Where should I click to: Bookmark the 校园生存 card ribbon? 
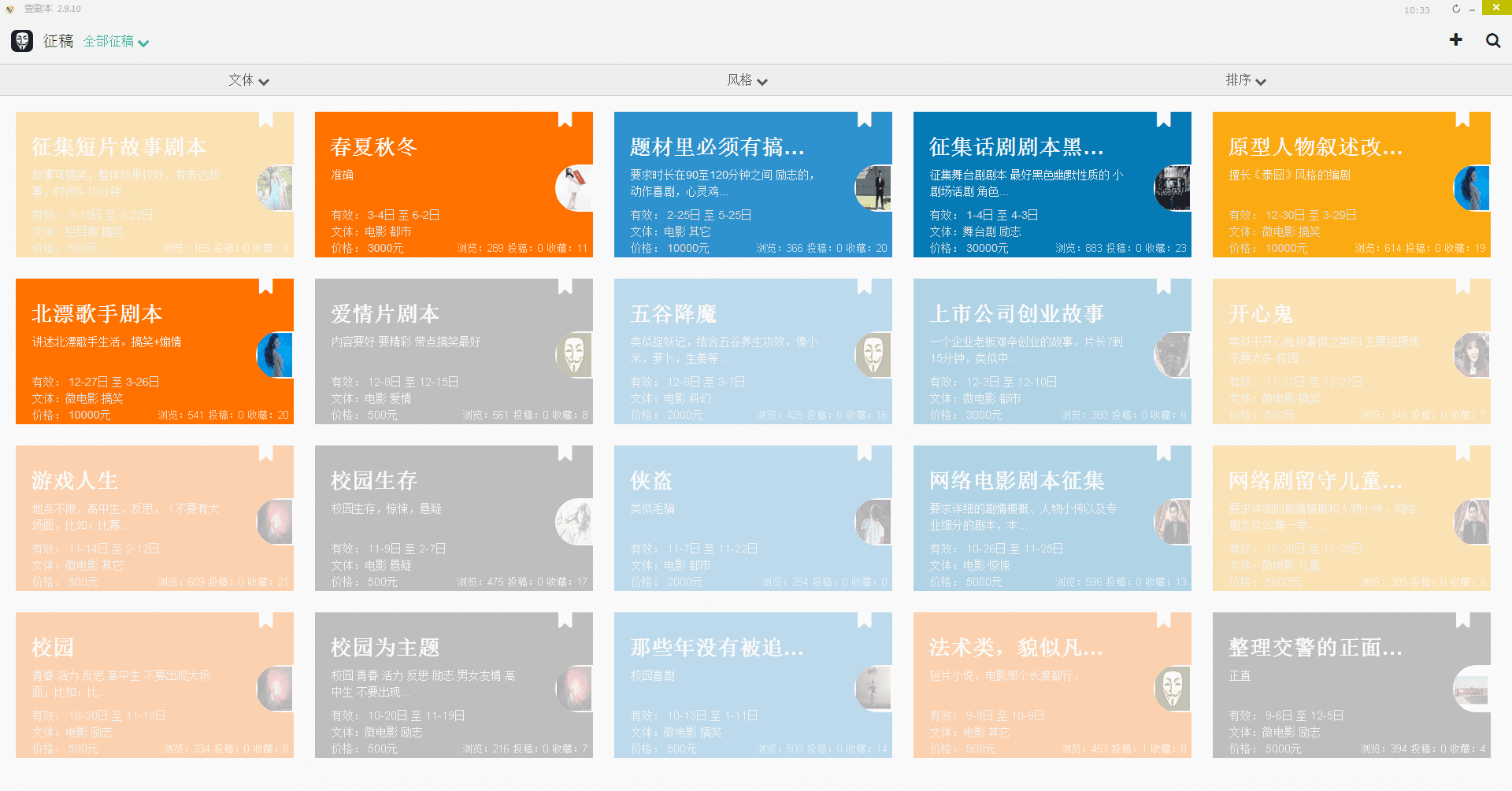tap(565, 453)
